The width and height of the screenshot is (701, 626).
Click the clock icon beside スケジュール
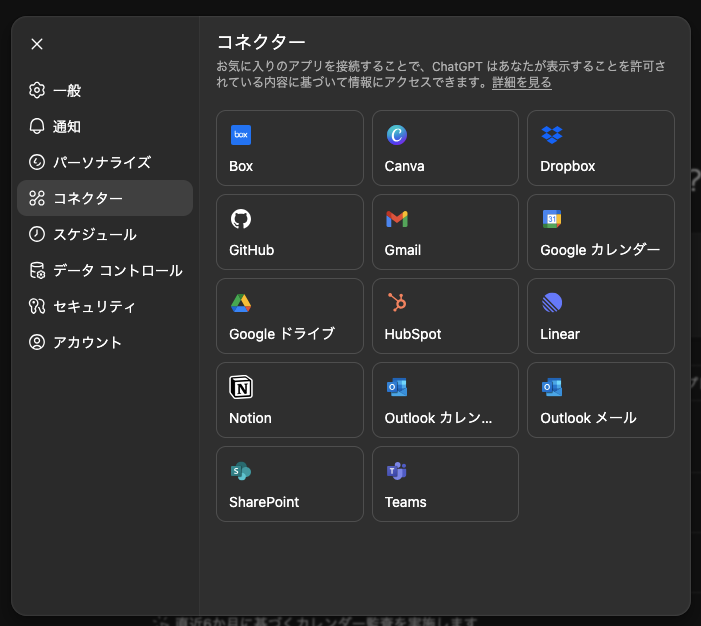pyautogui.click(x=37, y=234)
